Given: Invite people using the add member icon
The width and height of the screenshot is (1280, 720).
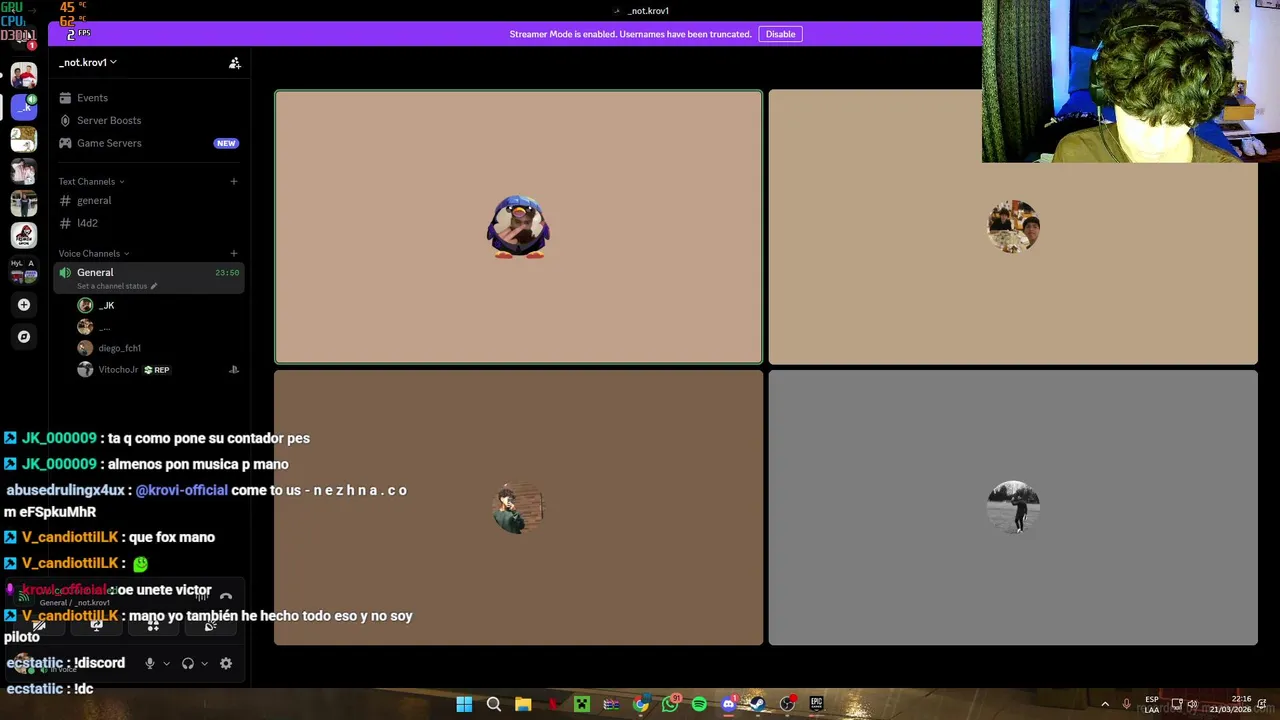Looking at the screenshot, I should click(234, 63).
